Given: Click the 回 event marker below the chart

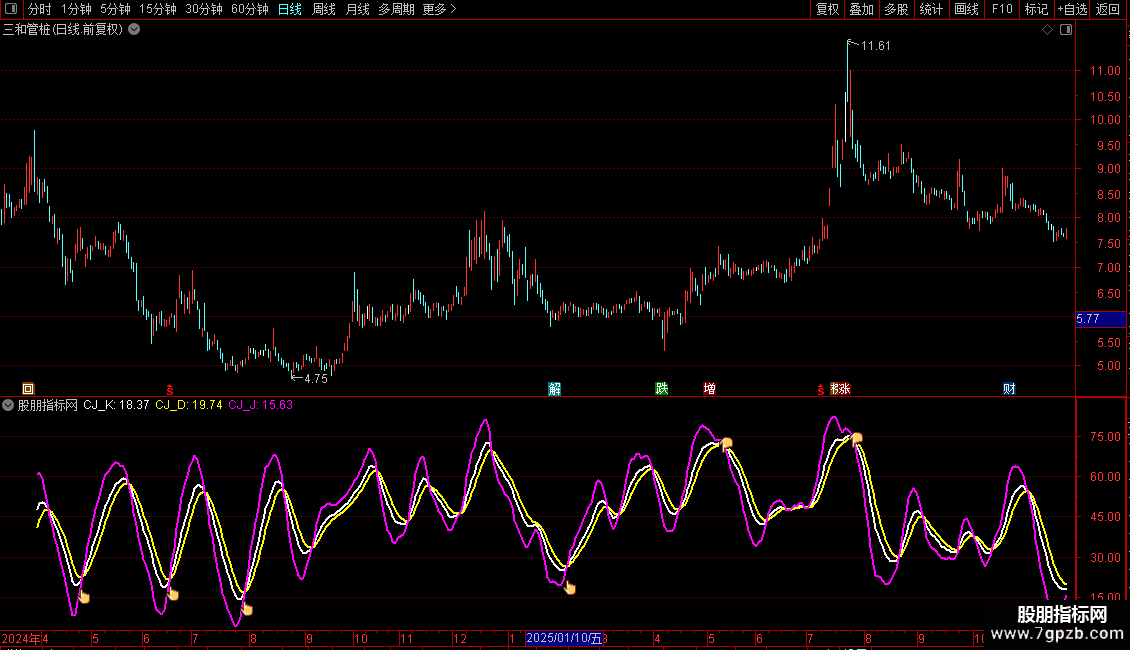Looking at the screenshot, I should tap(28, 389).
